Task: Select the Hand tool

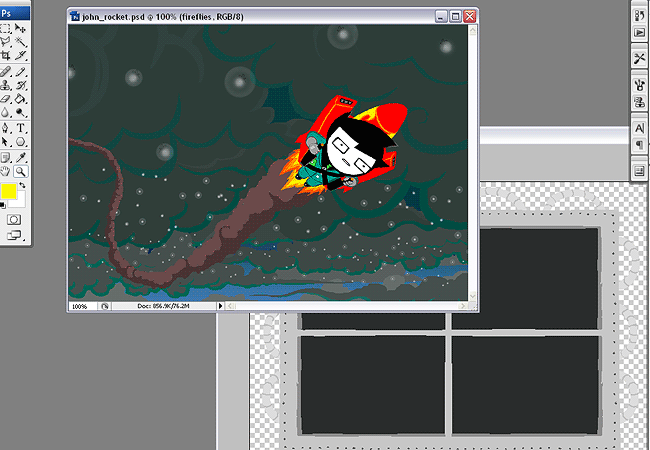Action: (6, 170)
